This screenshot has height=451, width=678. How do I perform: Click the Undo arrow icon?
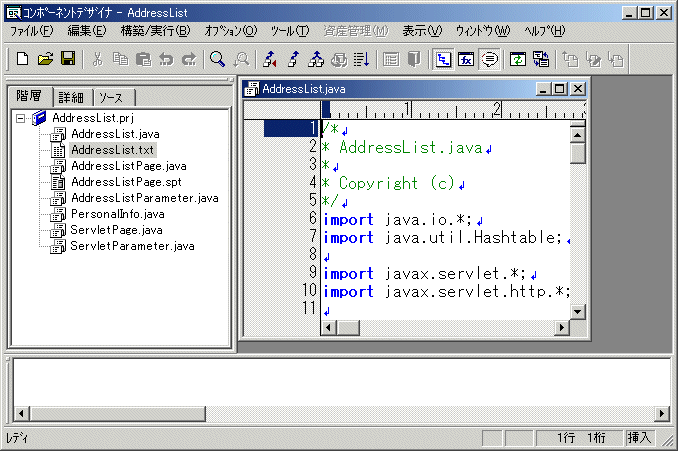click(166, 59)
